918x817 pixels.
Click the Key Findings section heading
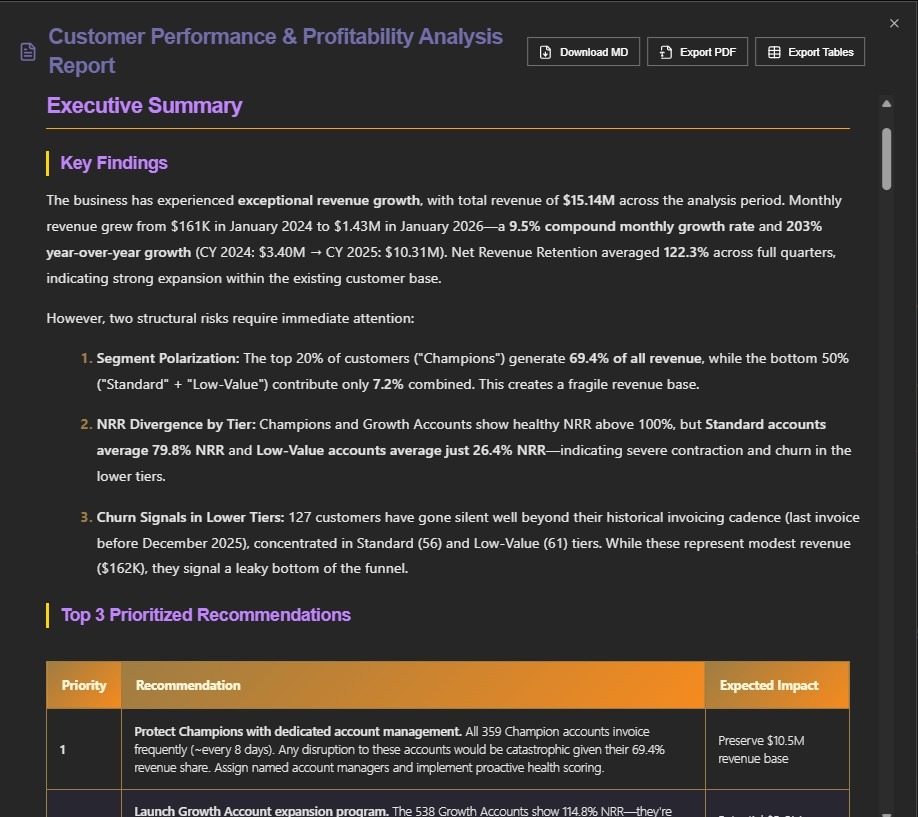[113, 162]
